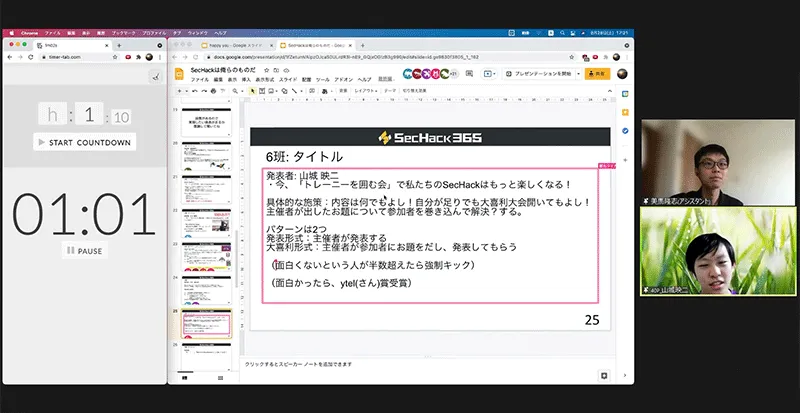800x413 pixels.
Task: Click the new slide plus button
Action: tap(180, 91)
